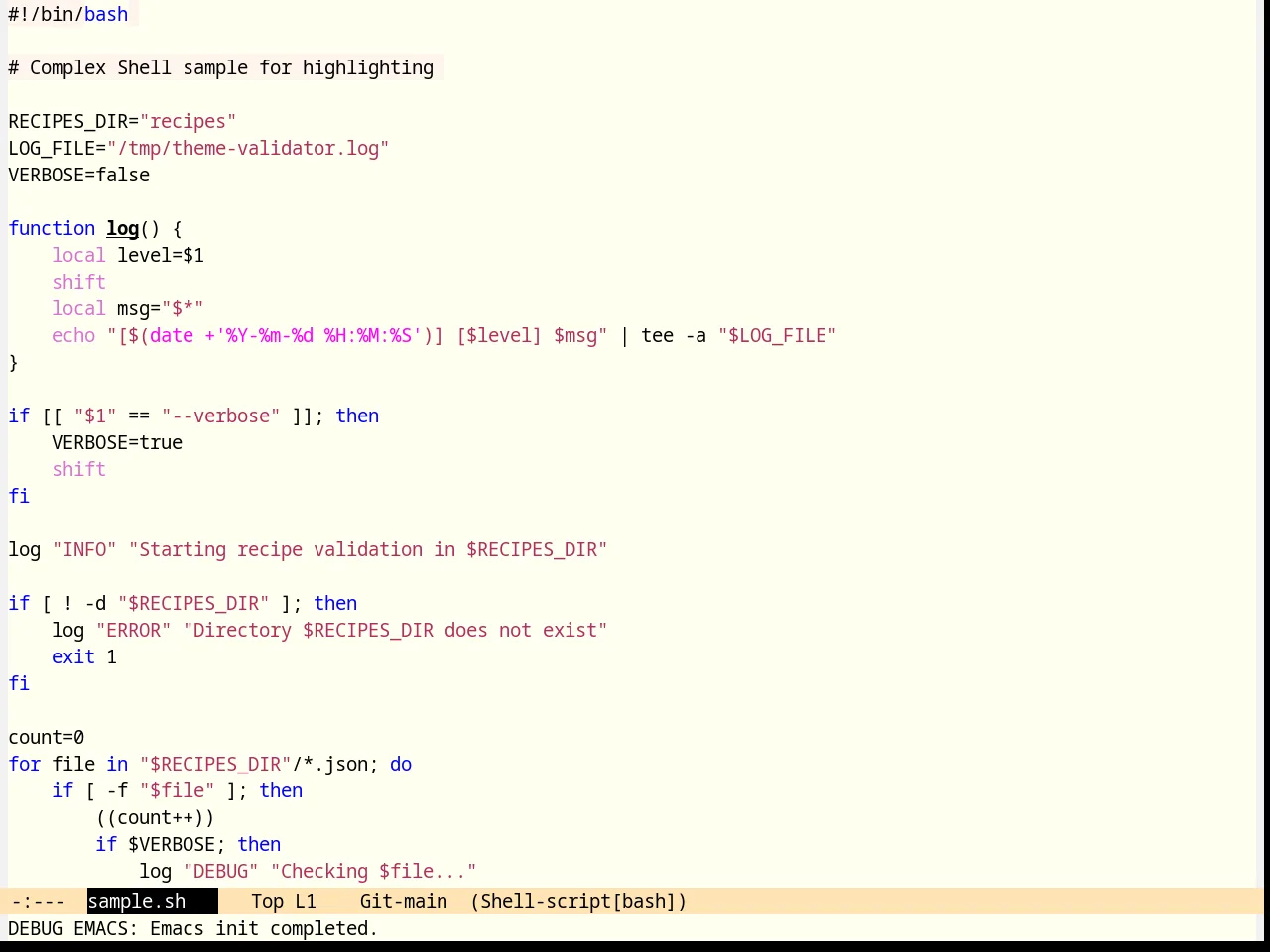Click the L1 line number indicator
The width and height of the screenshot is (1270, 952).
click(306, 901)
